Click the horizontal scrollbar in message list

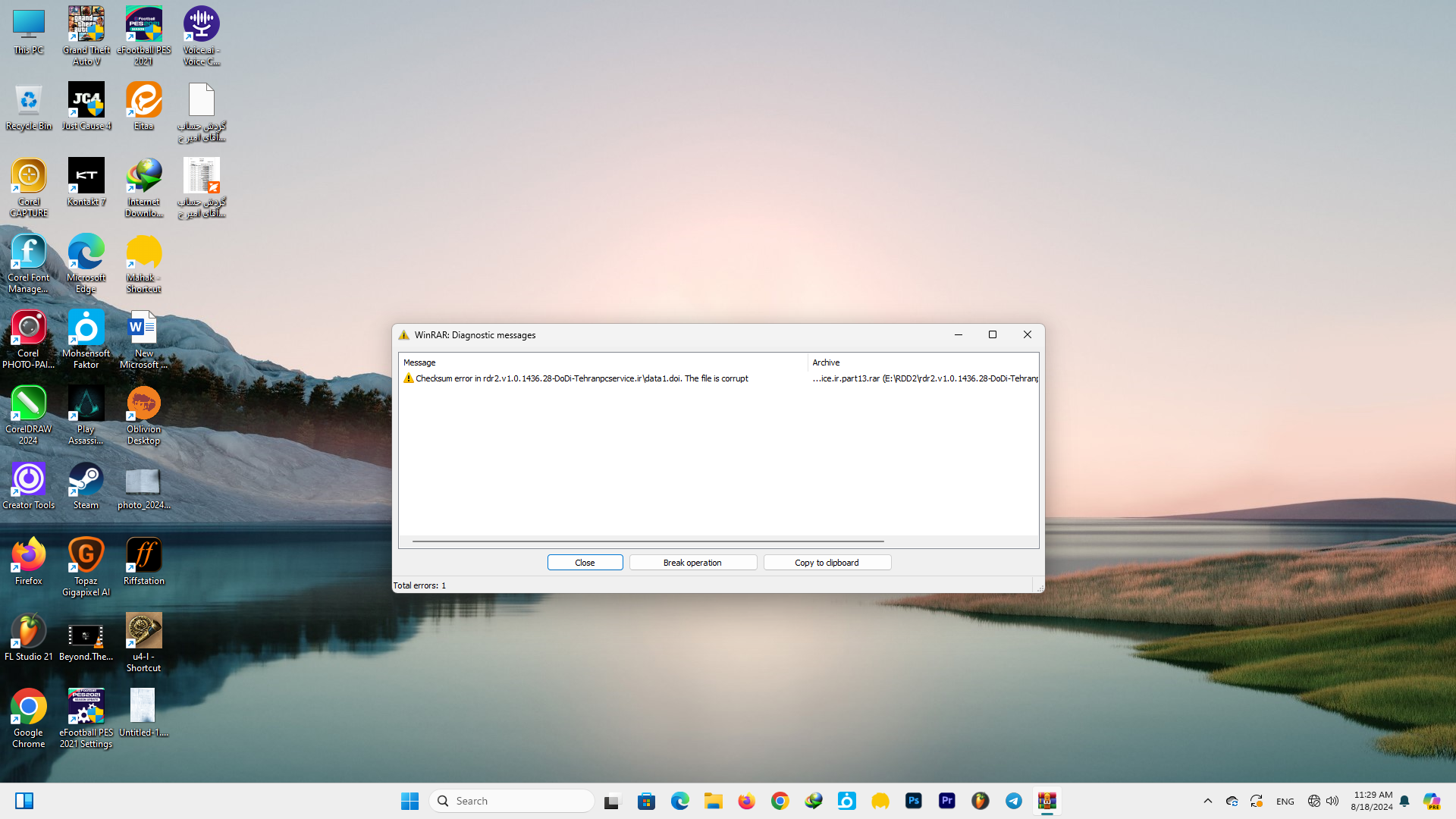click(648, 541)
